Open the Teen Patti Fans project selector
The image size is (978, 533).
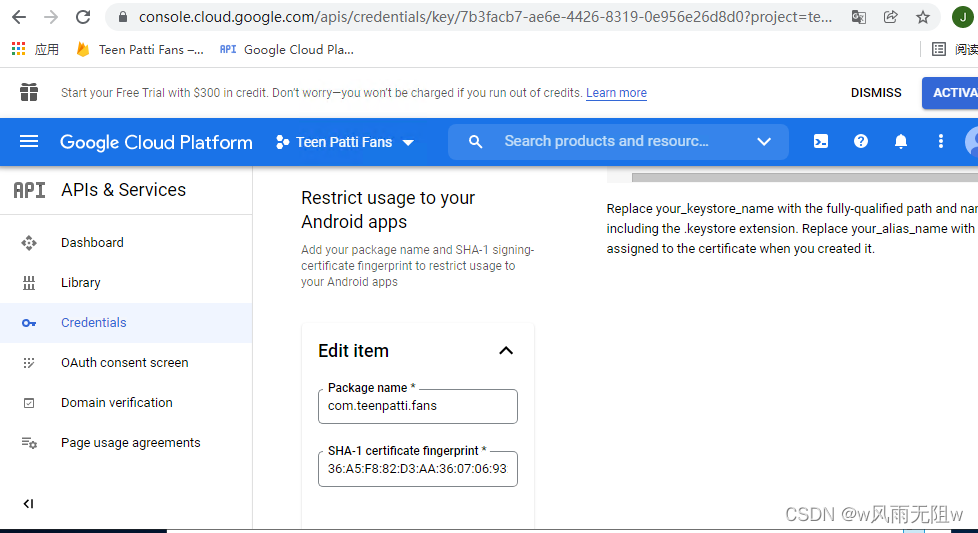pyautogui.click(x=344, y=142)
